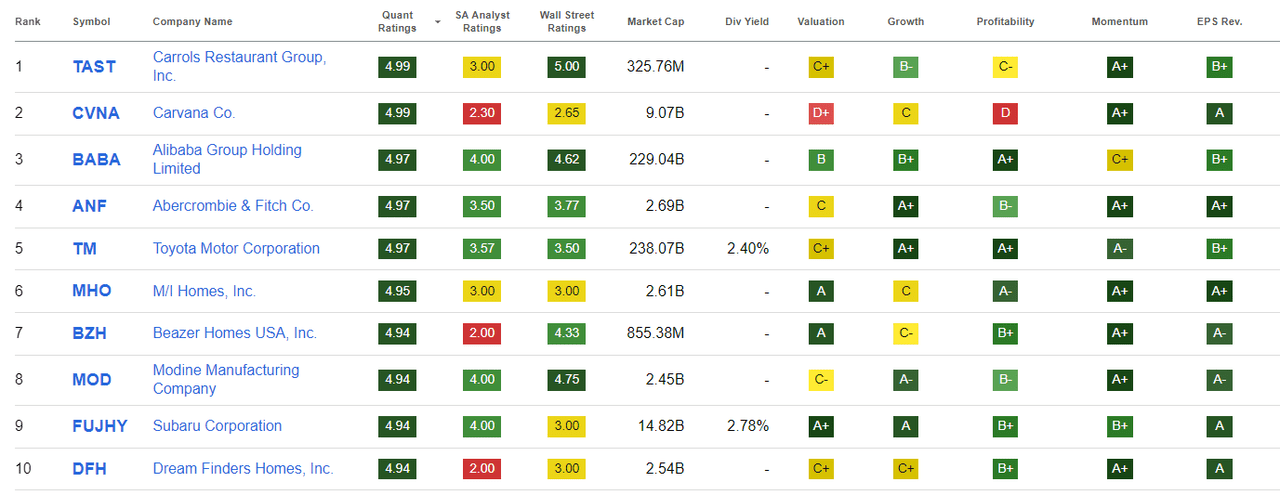Image resolution: width=1280 pixels, height=495 pixels.
Task: Open the MOD ticker symbol link
Action: coord(92,379)
